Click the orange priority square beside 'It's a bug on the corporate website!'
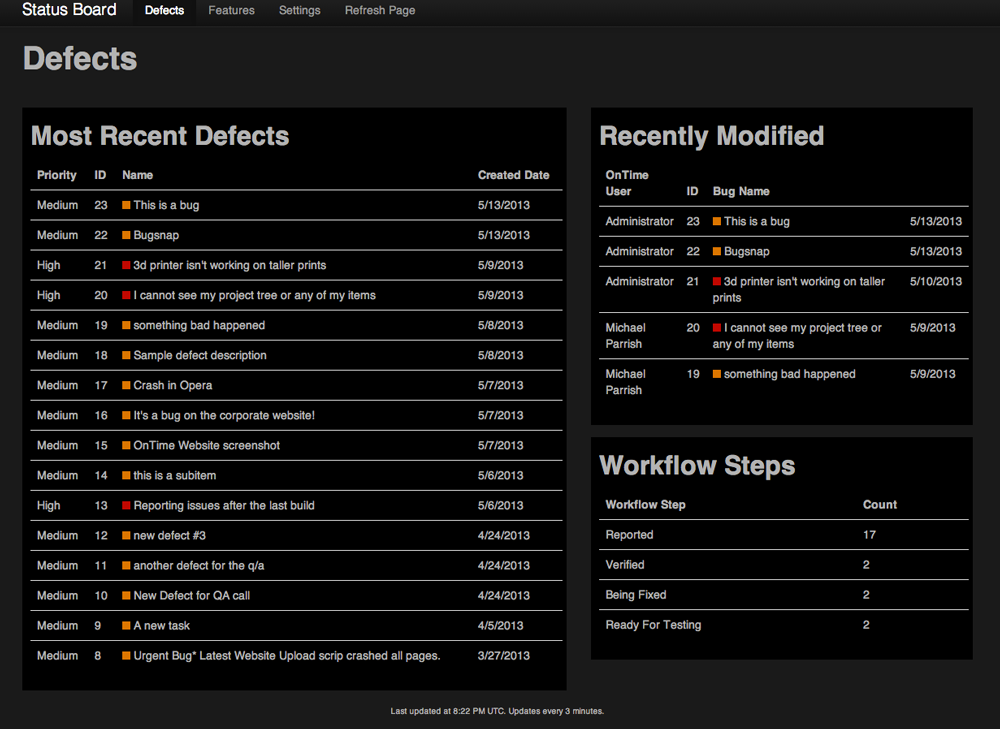 click(126, 415)
